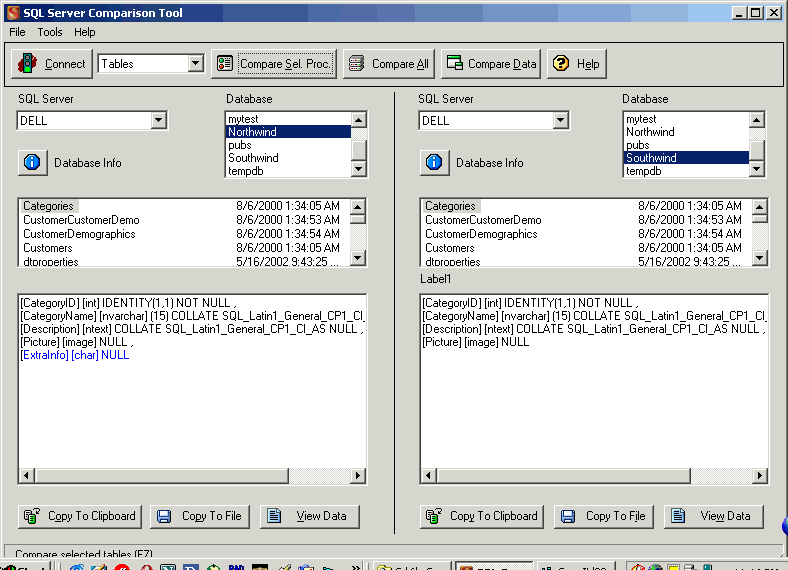
Task: Click left Copy To Clipboard button
Action: 80,516
